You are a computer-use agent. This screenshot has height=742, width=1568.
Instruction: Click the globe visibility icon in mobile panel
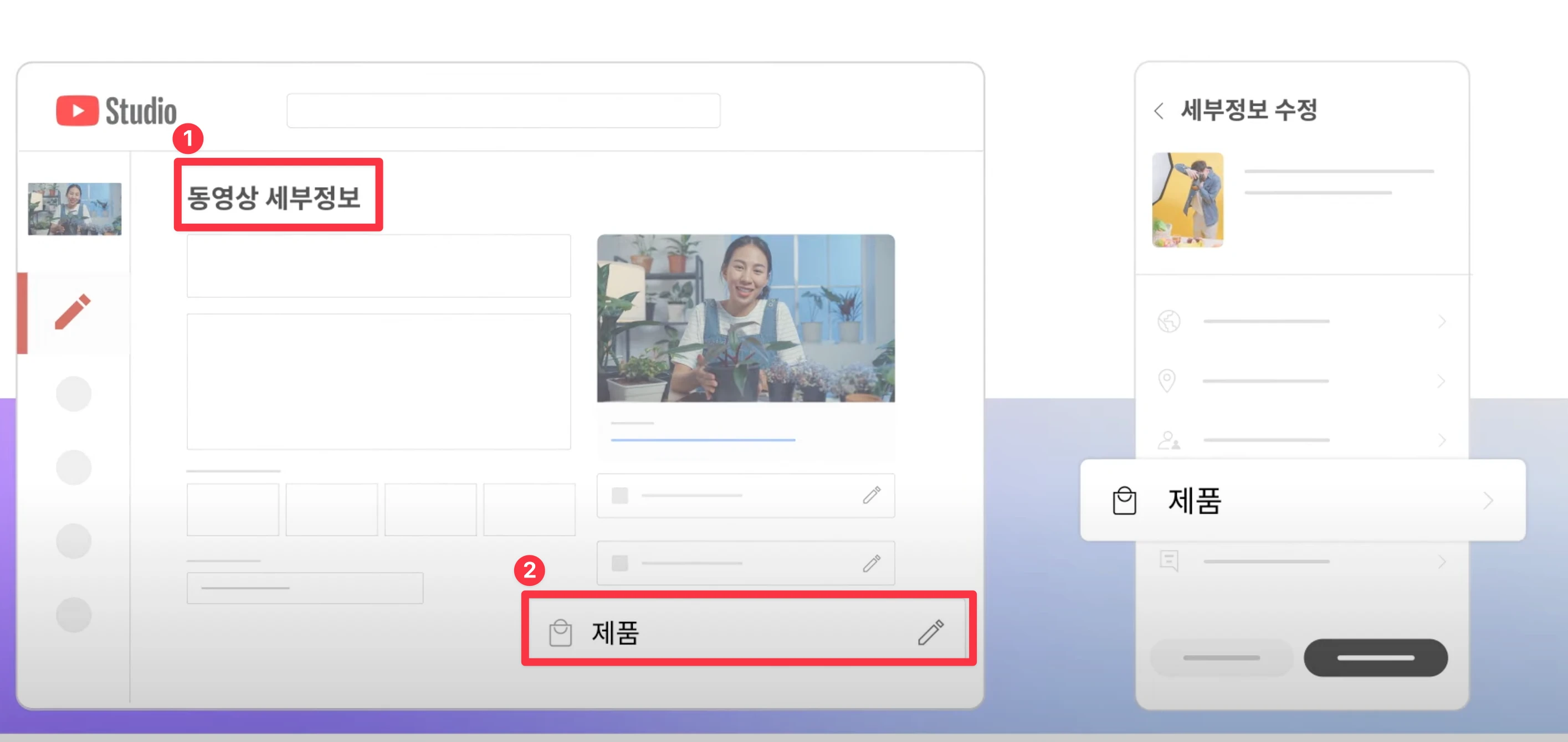point(1168,321)
